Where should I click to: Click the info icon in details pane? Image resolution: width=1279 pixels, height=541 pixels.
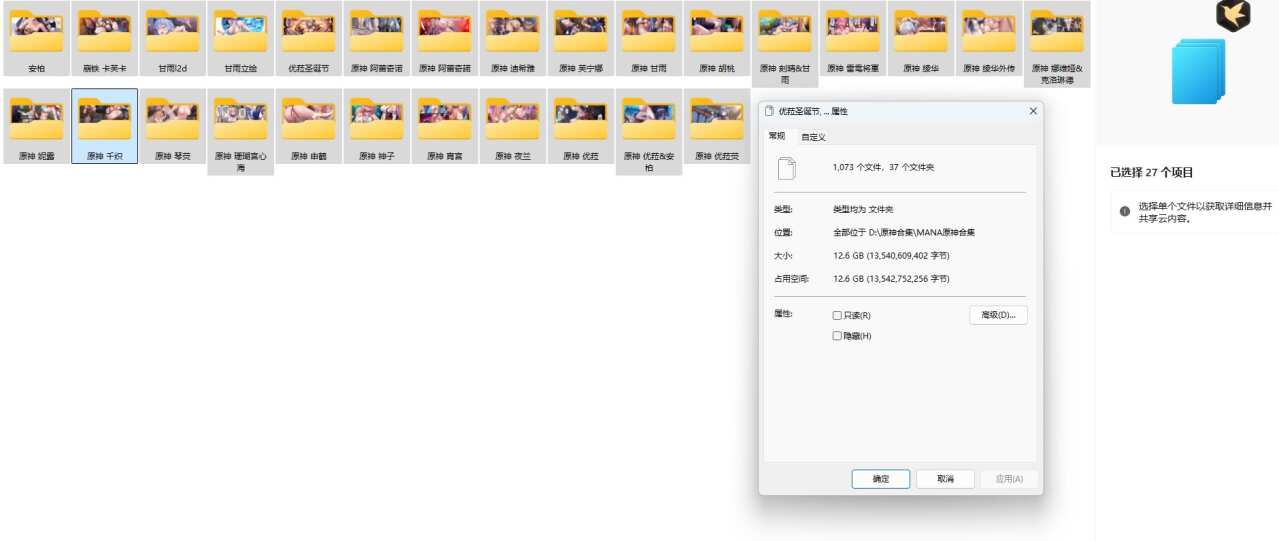click(x=1124, y=211)
